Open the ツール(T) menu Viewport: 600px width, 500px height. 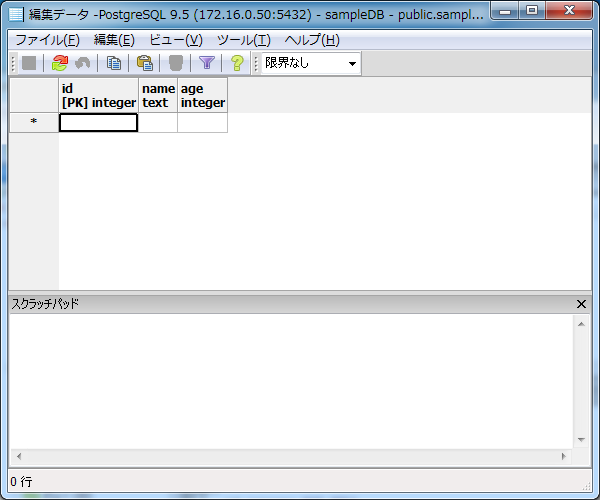tap(244, 40)
